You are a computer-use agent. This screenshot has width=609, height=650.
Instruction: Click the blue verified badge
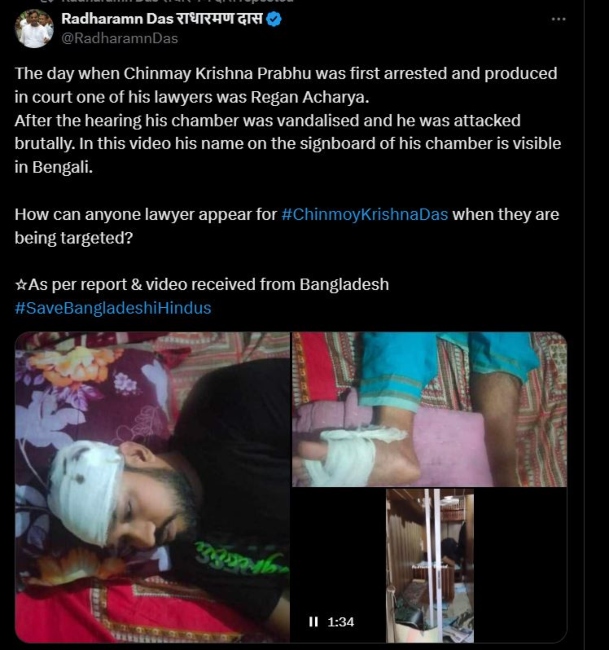[274, 19]
